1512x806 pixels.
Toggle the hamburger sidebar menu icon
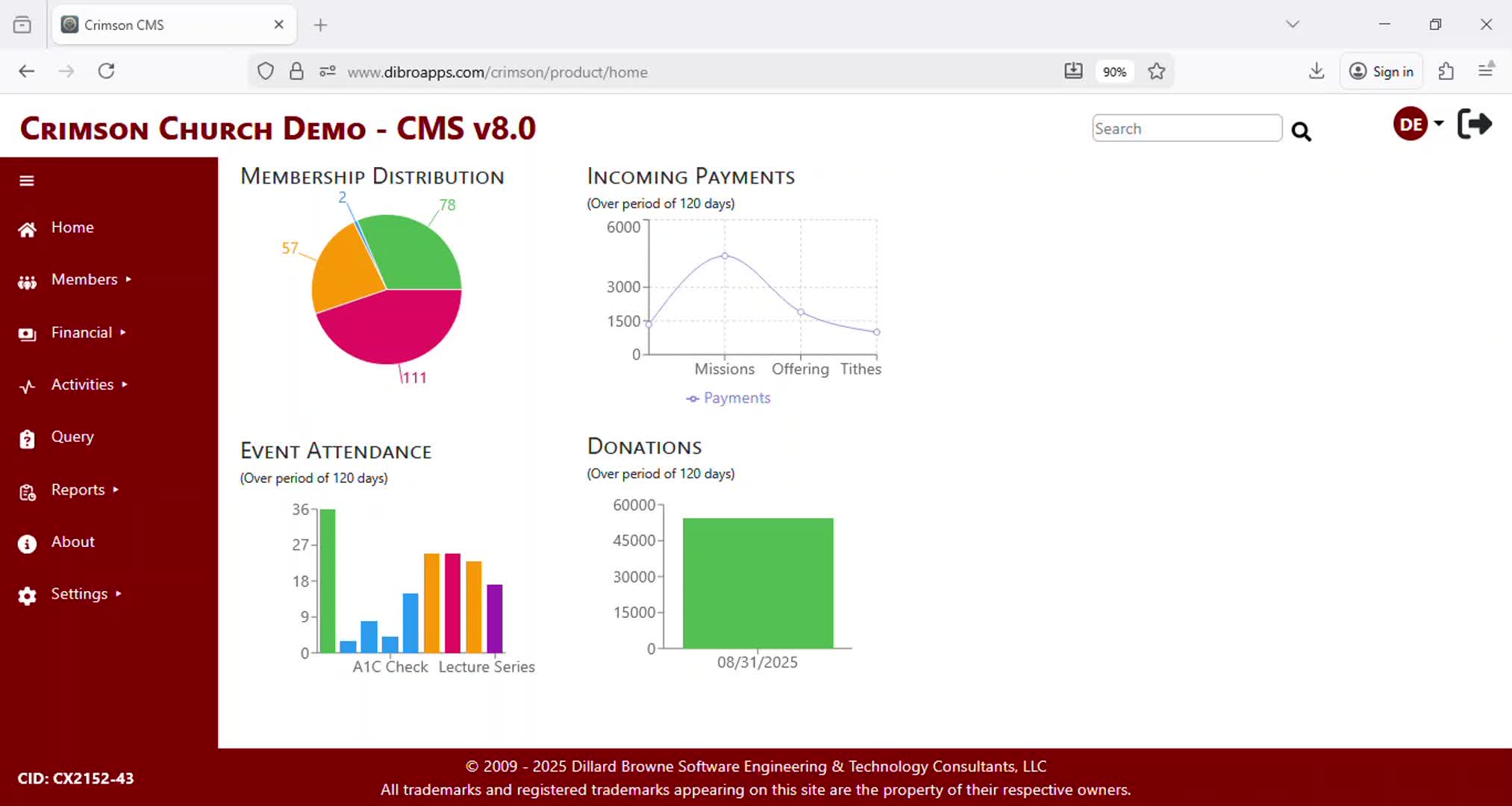27,181
